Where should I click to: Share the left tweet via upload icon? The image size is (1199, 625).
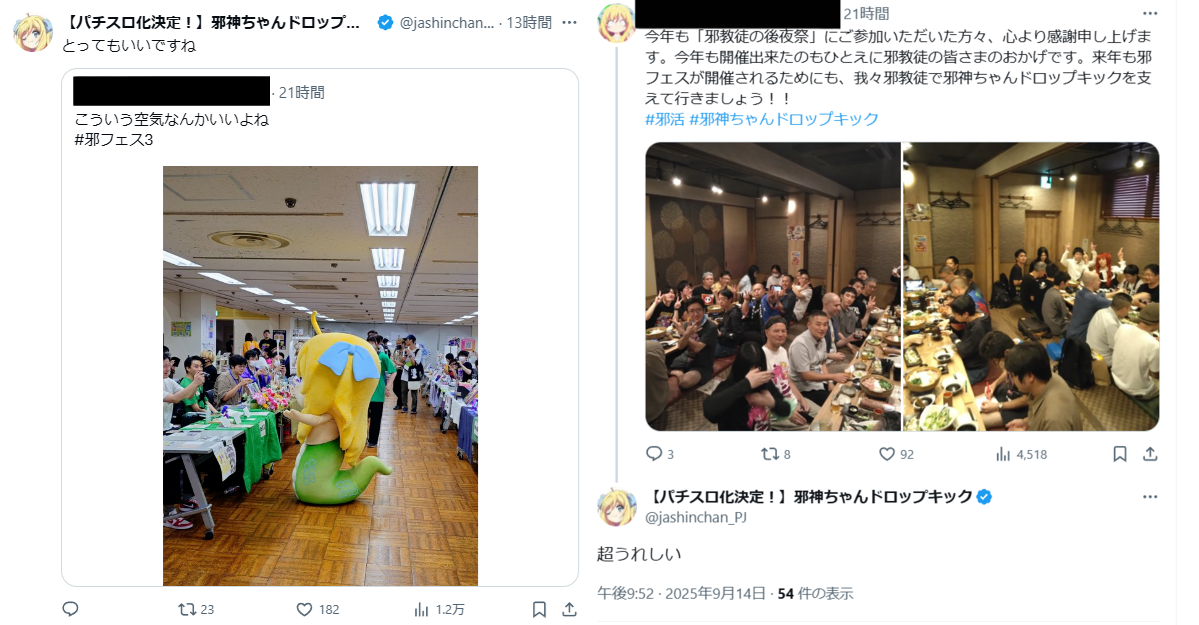569,610
